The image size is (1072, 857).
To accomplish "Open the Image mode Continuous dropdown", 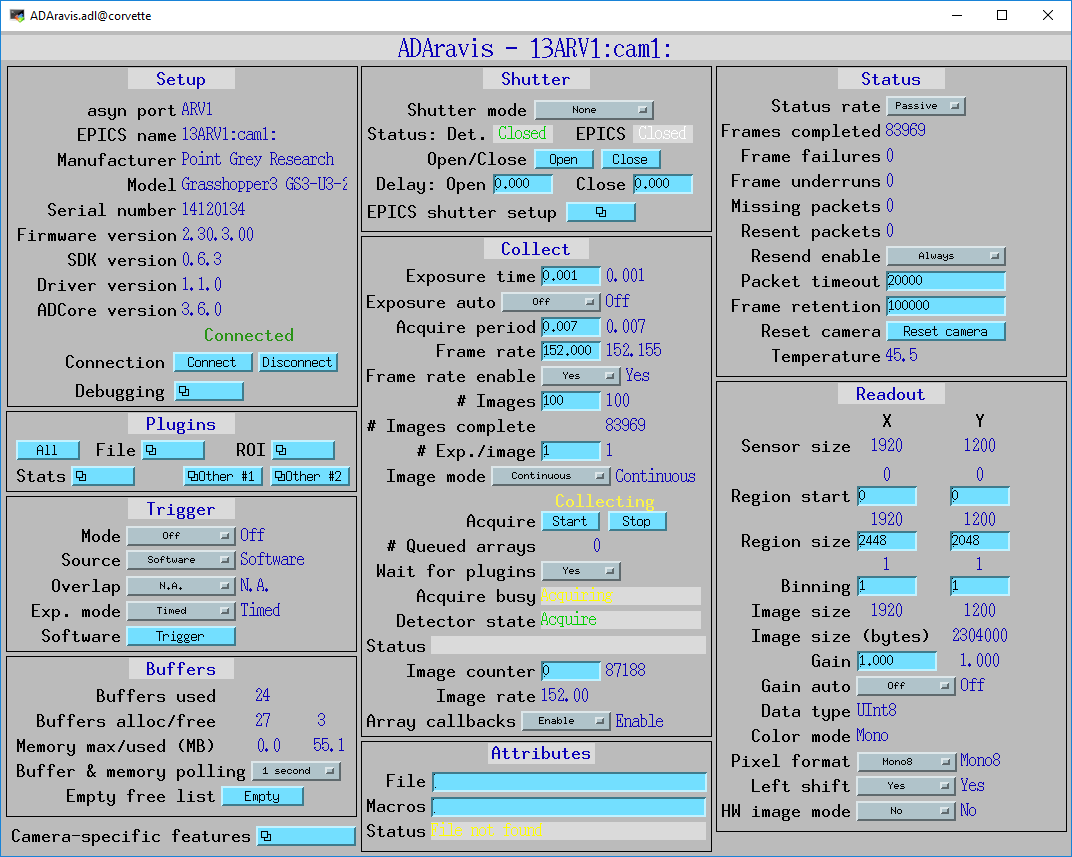I will (550, 476).
